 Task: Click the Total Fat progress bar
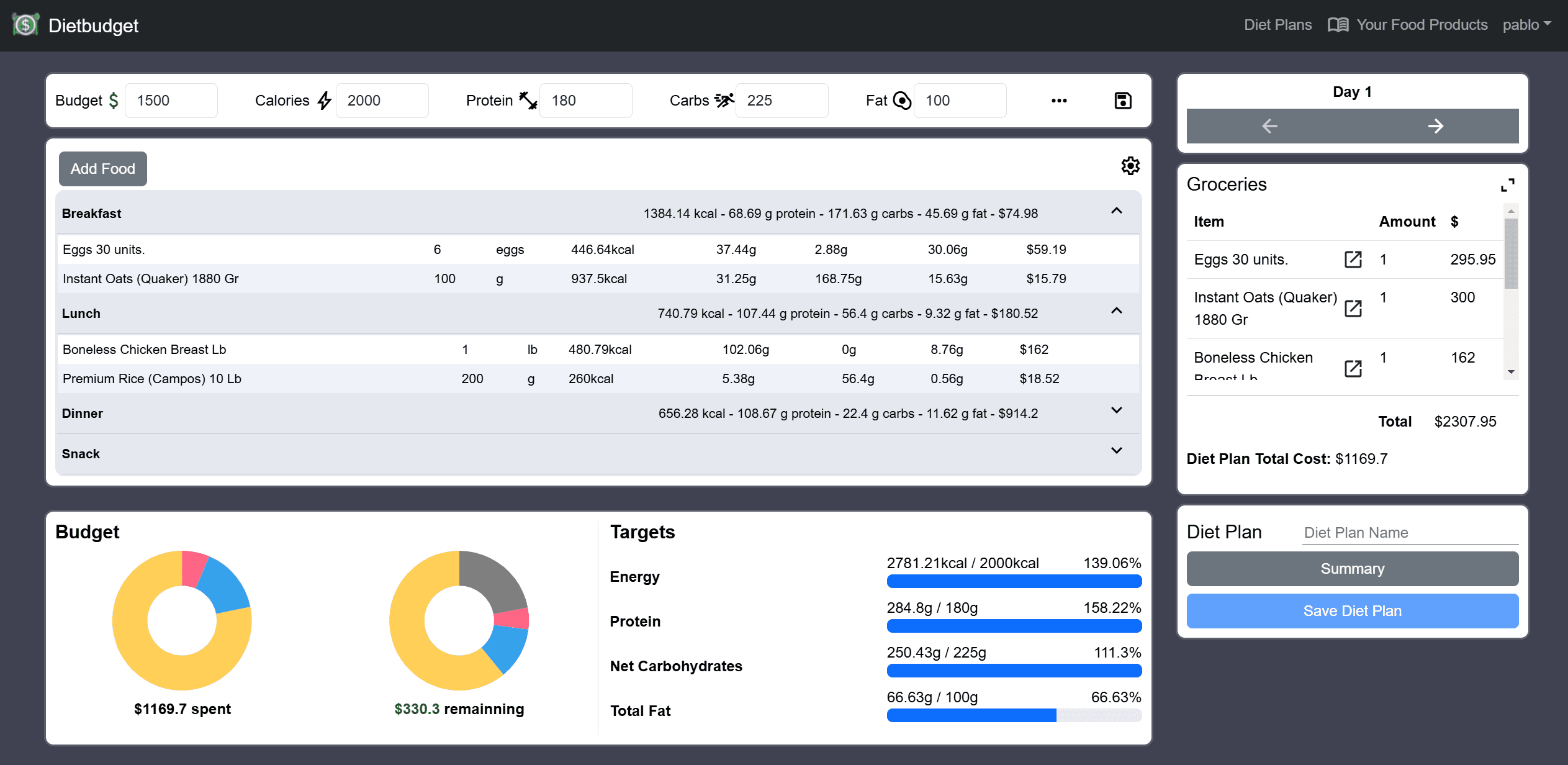point(1014,715)
